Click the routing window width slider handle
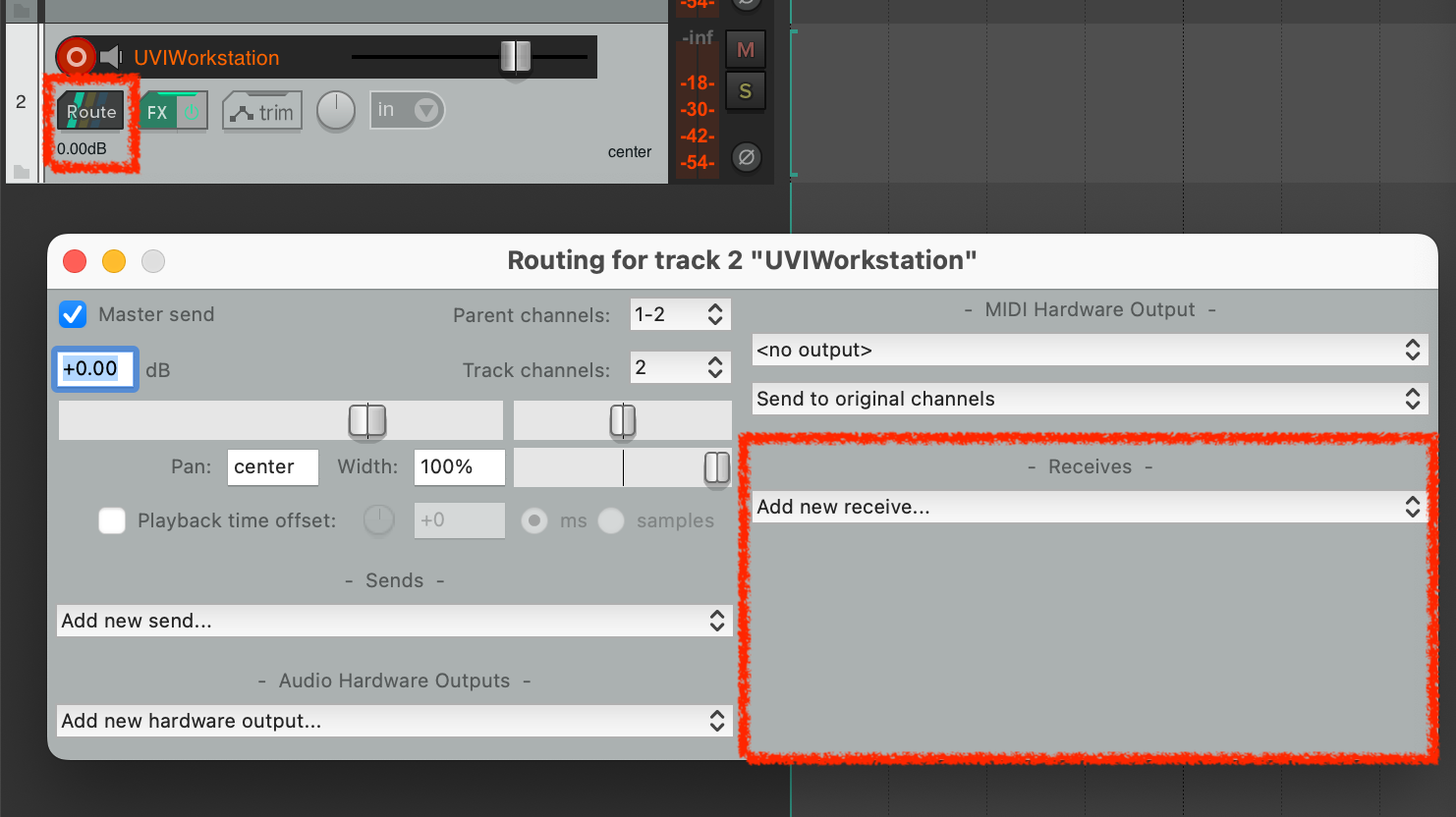Viewport: 1456px width, 817px height. [x=717, y=467]
